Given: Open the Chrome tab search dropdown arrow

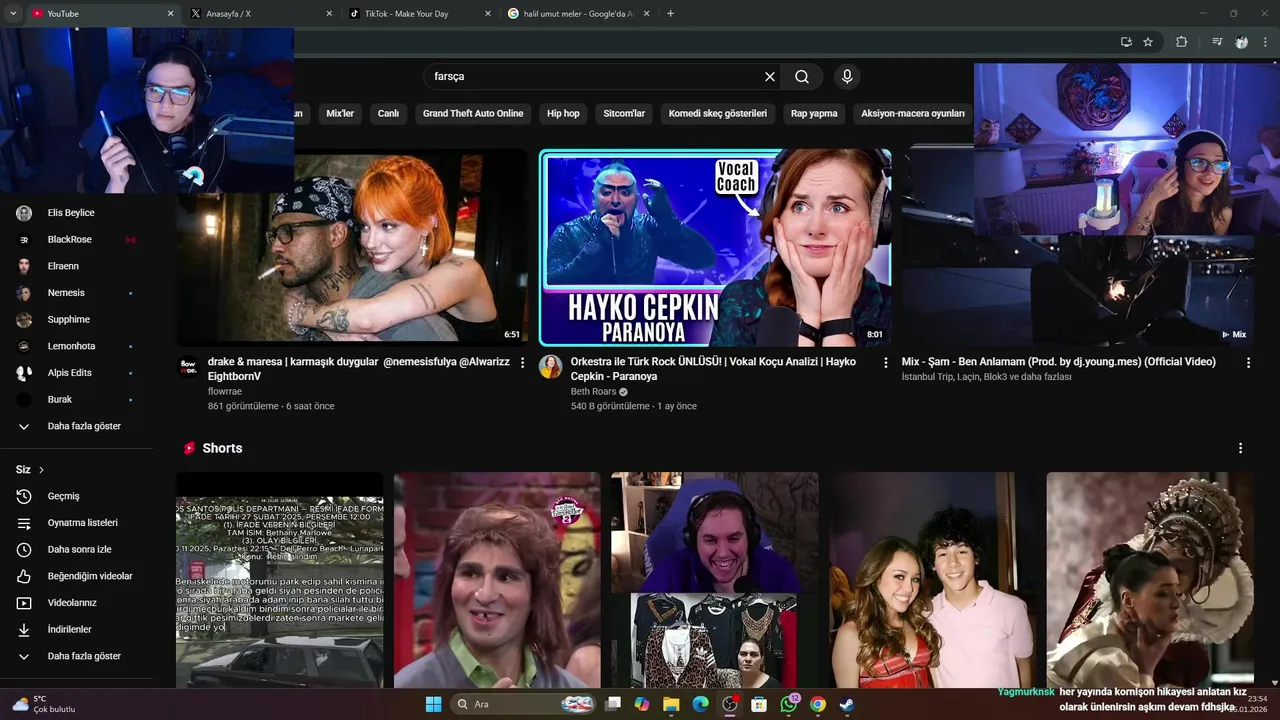Looking at the screenshot, I should click(13, 14).
